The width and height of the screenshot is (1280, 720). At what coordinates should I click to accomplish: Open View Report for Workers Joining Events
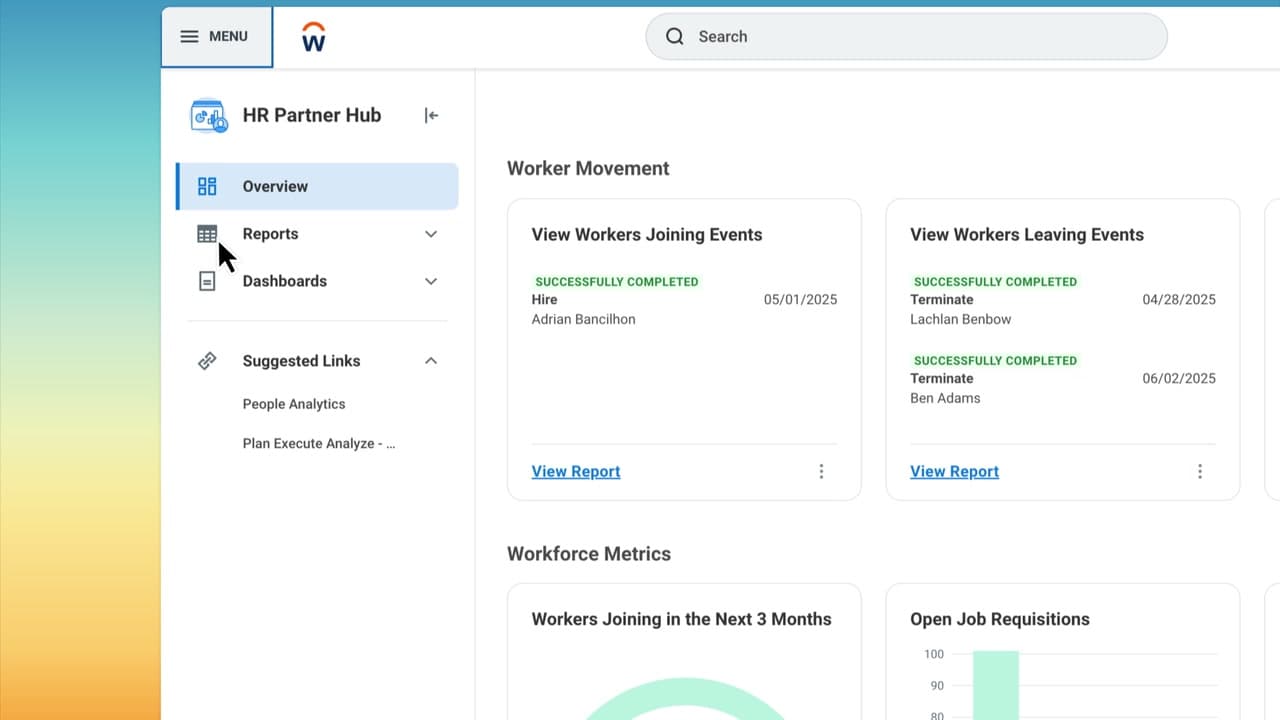point(576,471)
